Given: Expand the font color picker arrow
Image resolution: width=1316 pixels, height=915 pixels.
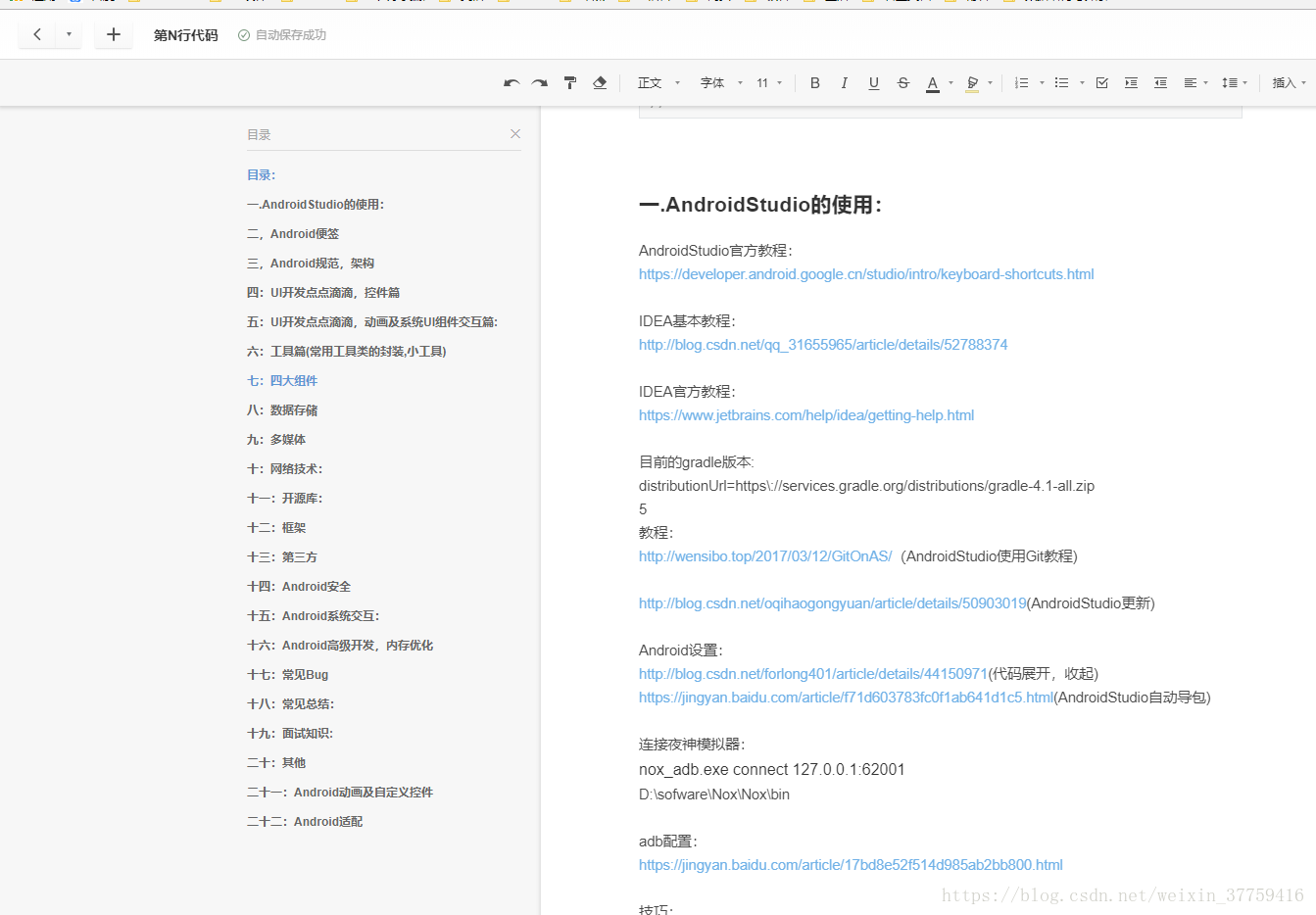Looking at the screenshot, I should click(950, 83).
